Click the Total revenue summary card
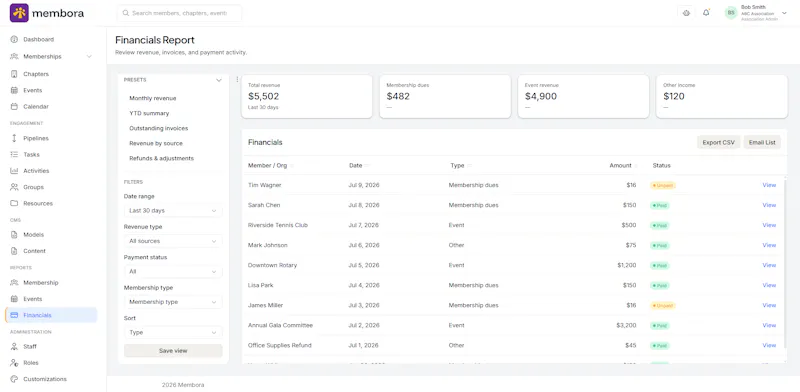 coord(307,96)
